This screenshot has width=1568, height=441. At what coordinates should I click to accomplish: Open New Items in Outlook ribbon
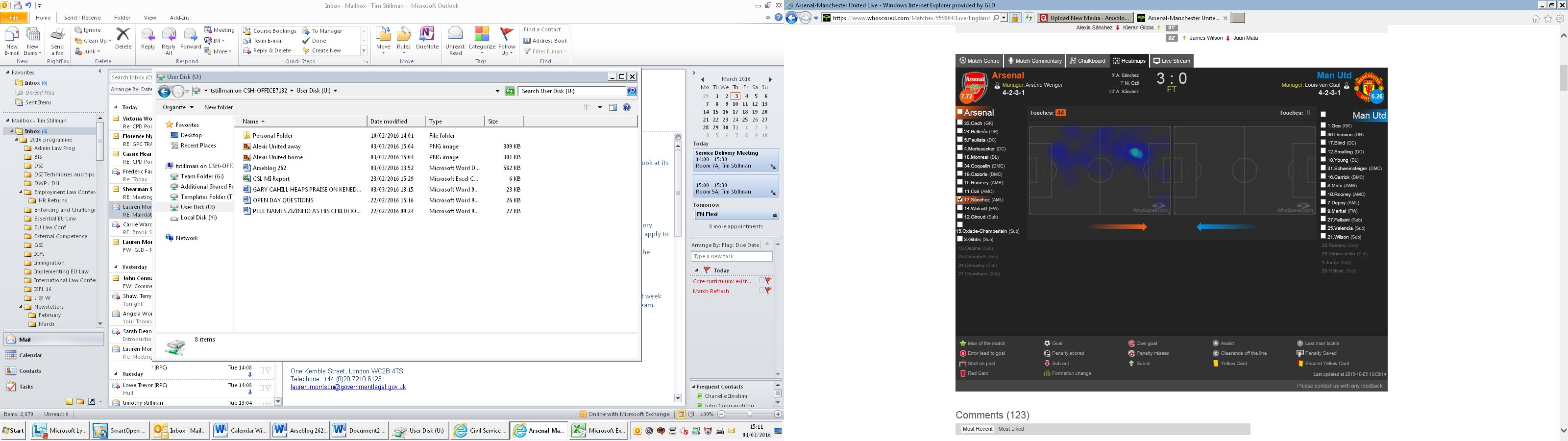click(x=32, y=42)
